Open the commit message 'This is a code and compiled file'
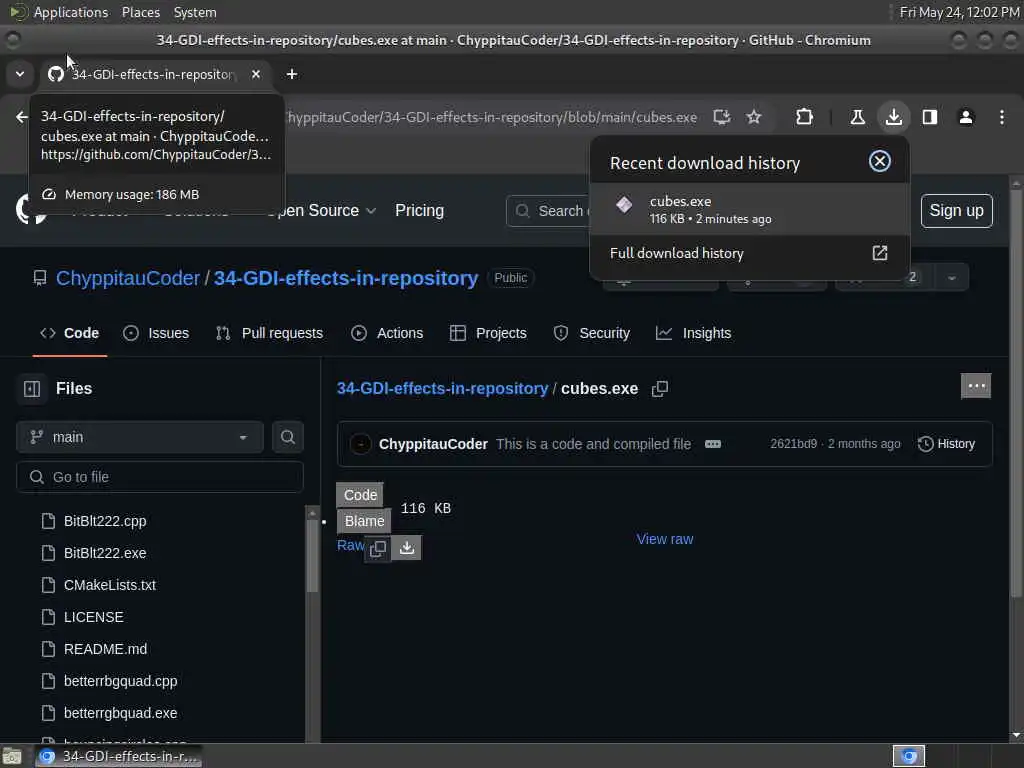The height and width of the screenshot is (768, 1024). coord(593,444)
